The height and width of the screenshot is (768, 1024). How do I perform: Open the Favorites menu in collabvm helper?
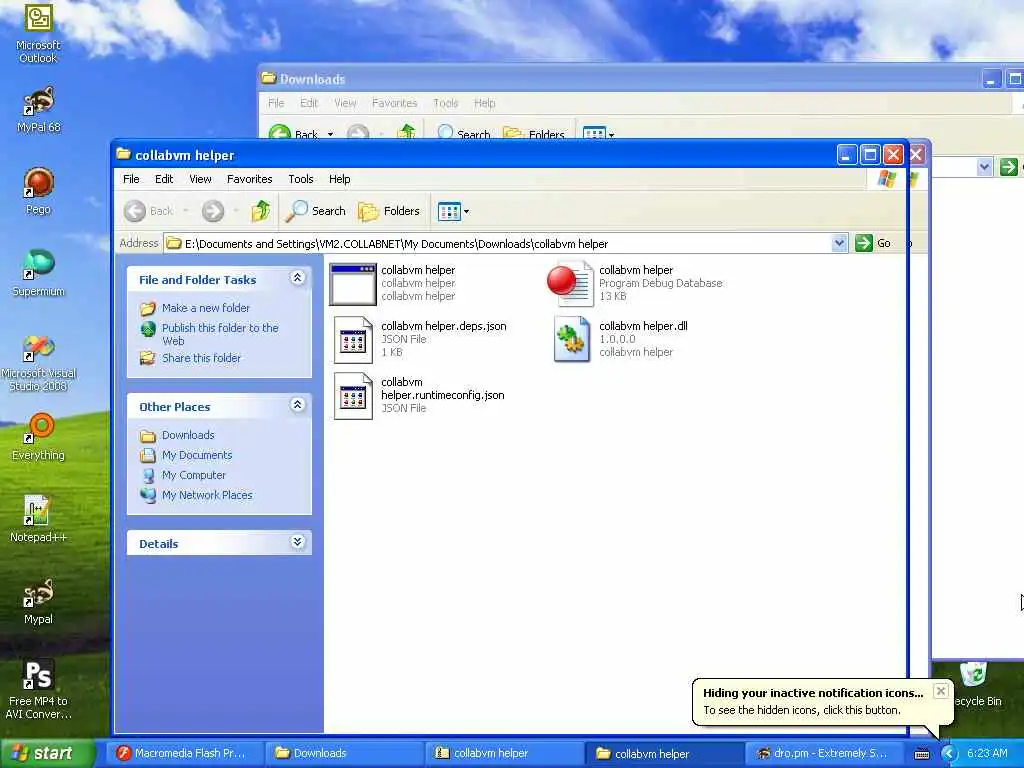(x=249, y=179)
